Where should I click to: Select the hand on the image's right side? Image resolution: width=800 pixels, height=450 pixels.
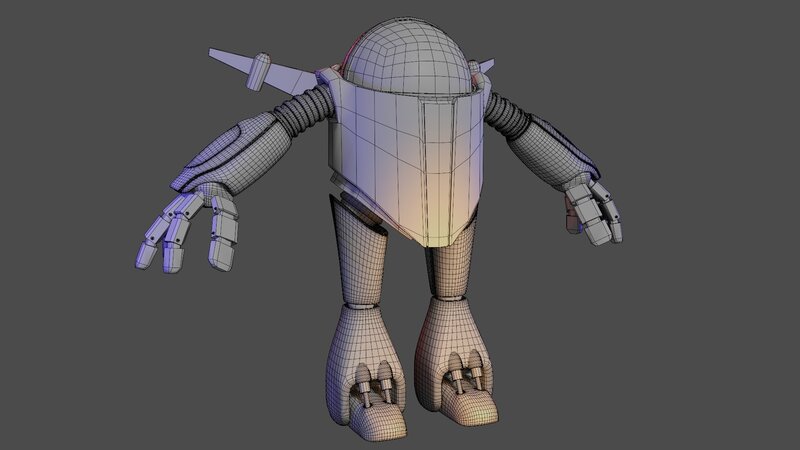(x=594, y=210)
